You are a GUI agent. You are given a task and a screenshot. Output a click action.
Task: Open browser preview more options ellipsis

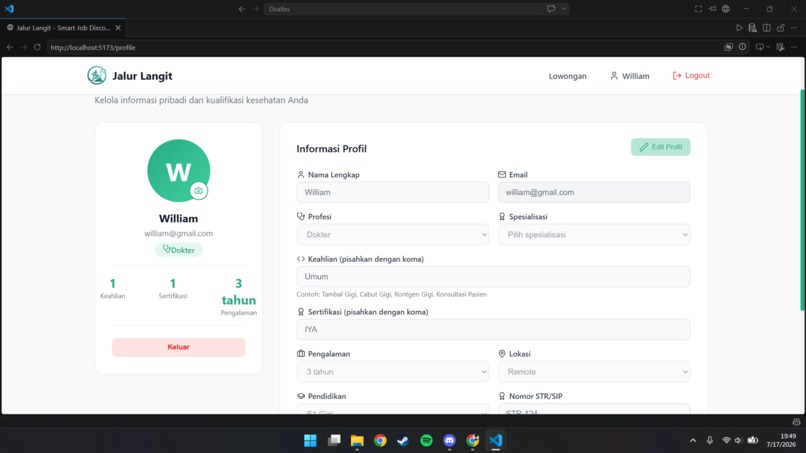click(x=794, y=47)
